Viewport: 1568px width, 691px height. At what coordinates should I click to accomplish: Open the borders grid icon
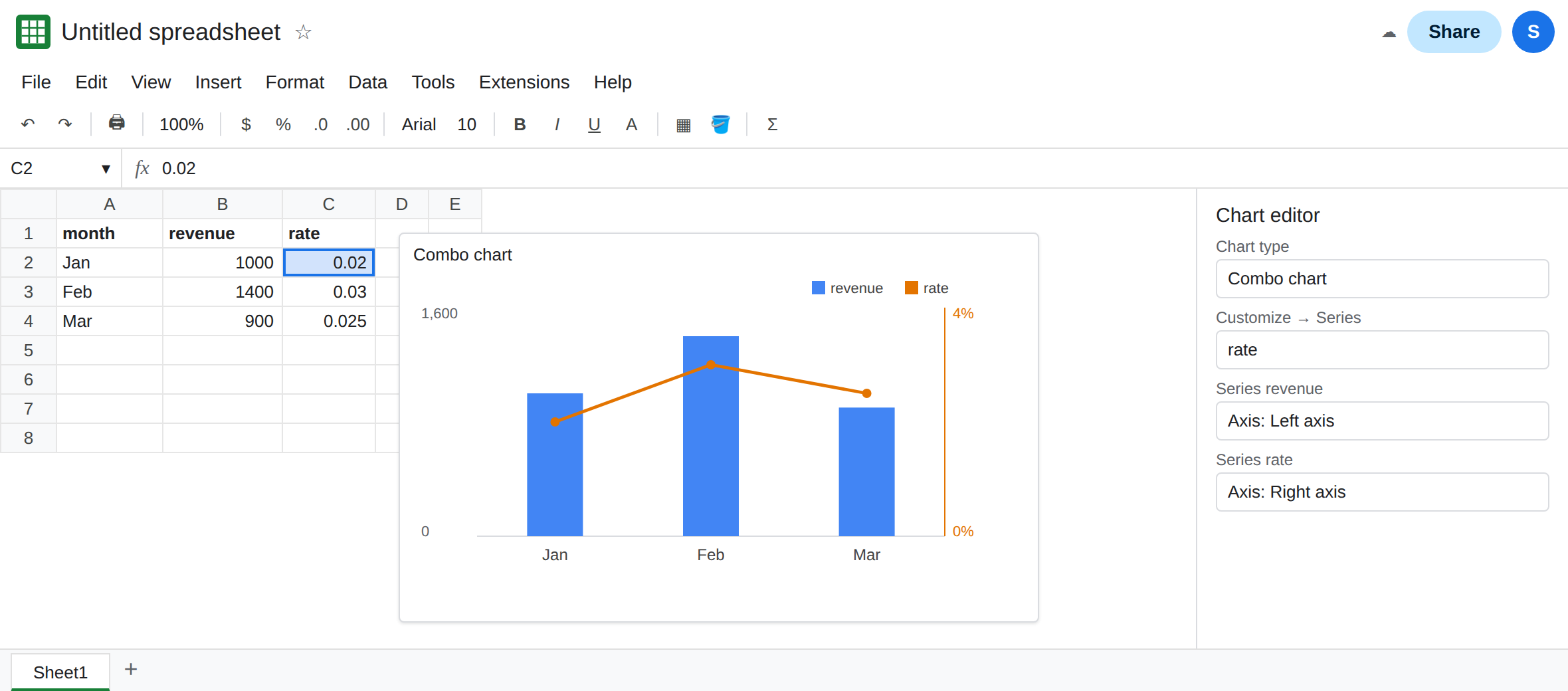tap(683, 125)
